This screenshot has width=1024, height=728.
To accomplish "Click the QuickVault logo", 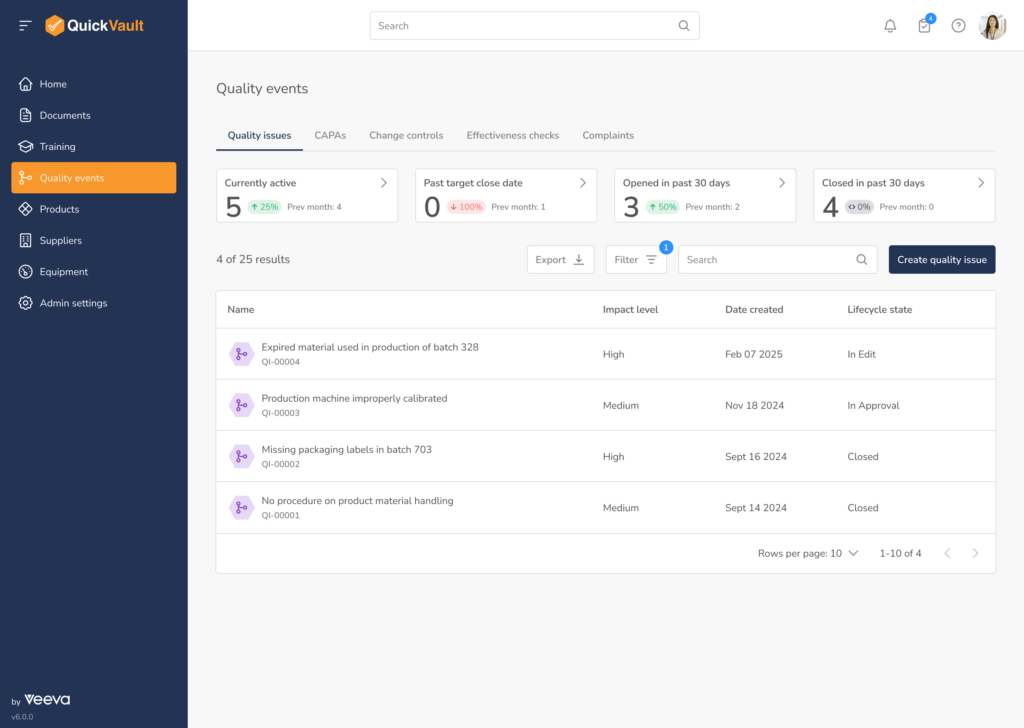I will [95, 25].
